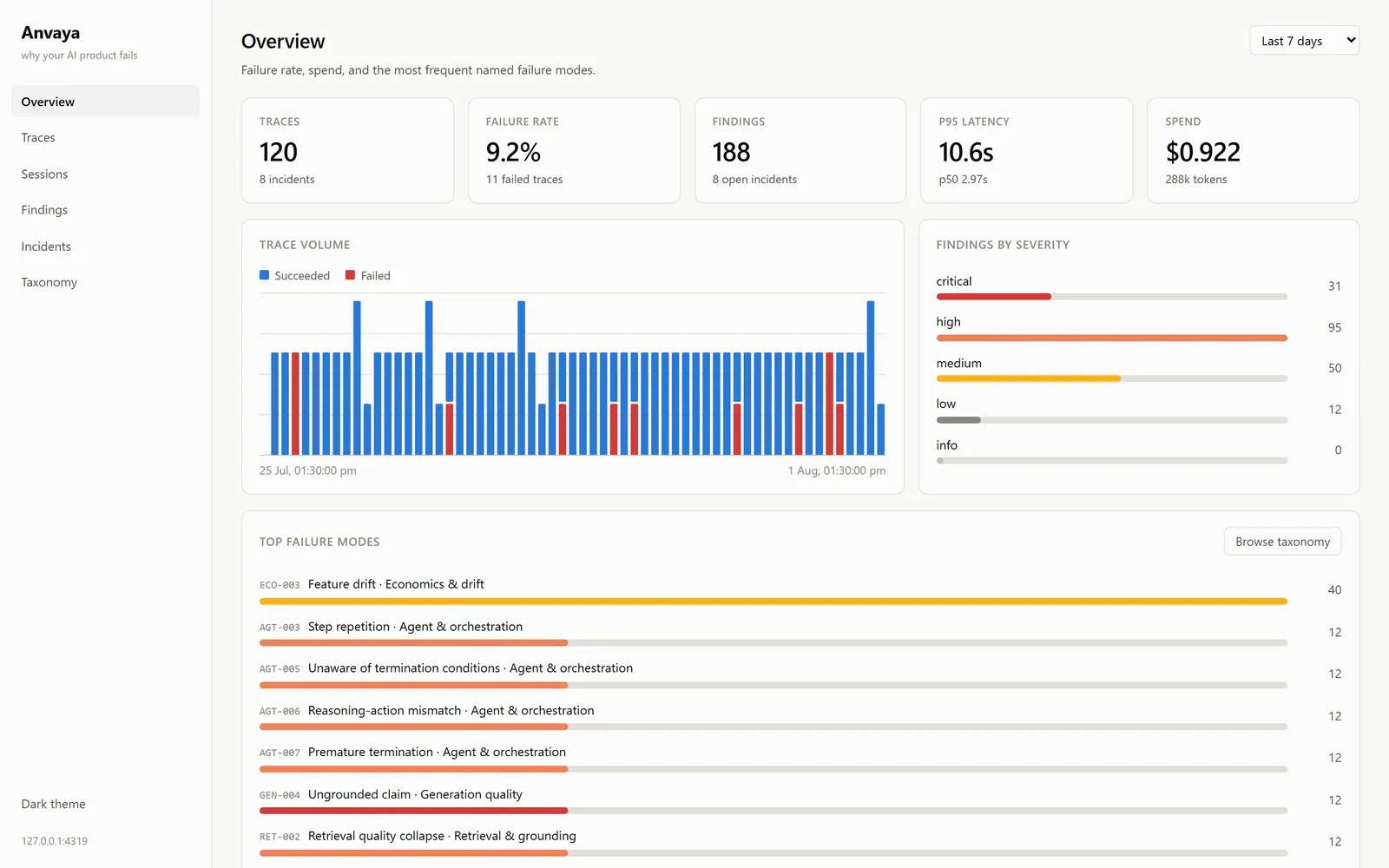The image size is (1389, 868).
Task: Click the red Failed legend swatch
Action: tap(350, 275)
